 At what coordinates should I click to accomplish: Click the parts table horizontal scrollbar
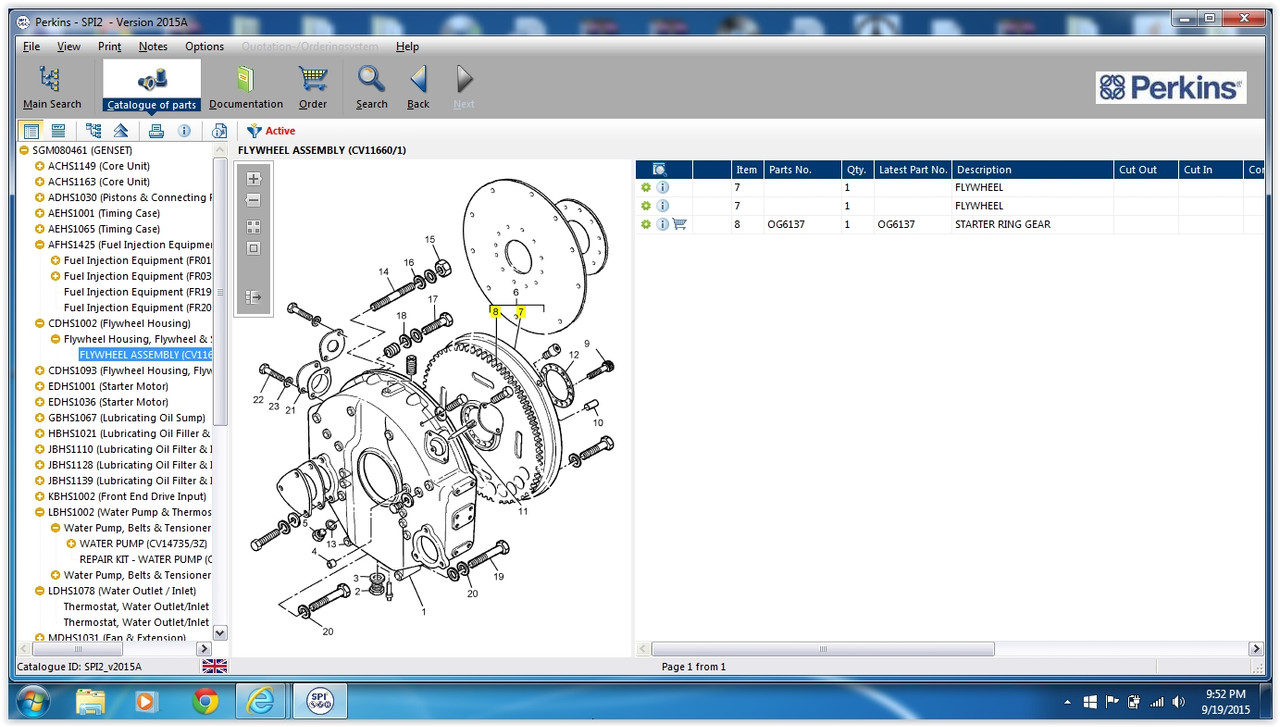tap(824, 649)
